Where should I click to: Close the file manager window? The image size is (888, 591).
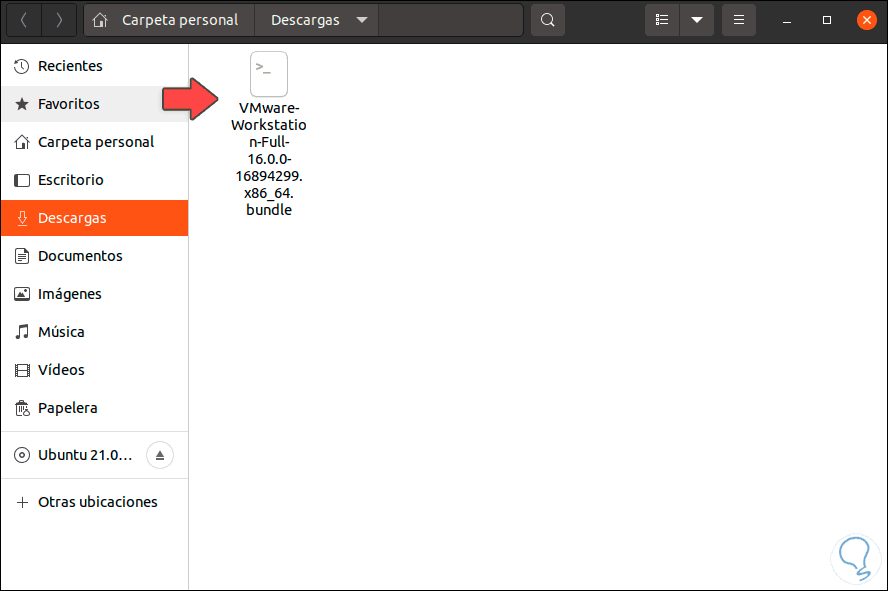[866, 20]
